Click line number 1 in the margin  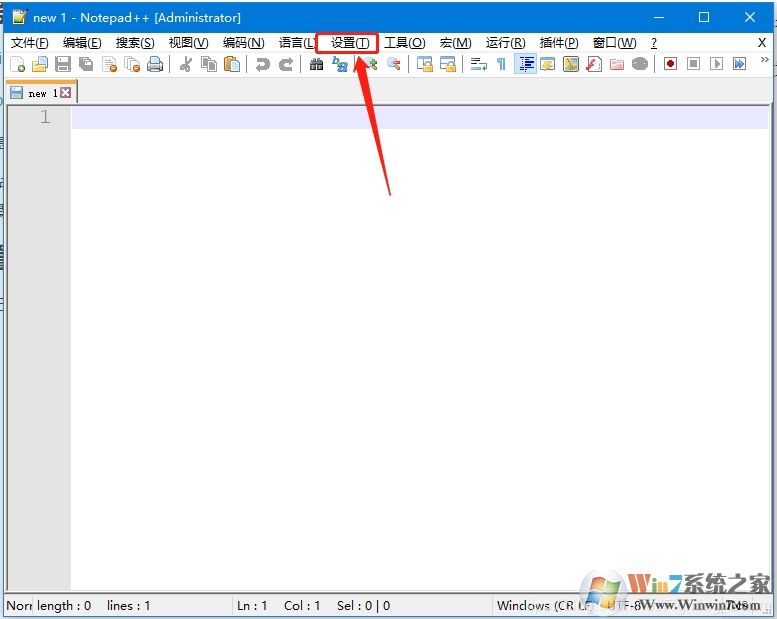(x=45, y=117)
